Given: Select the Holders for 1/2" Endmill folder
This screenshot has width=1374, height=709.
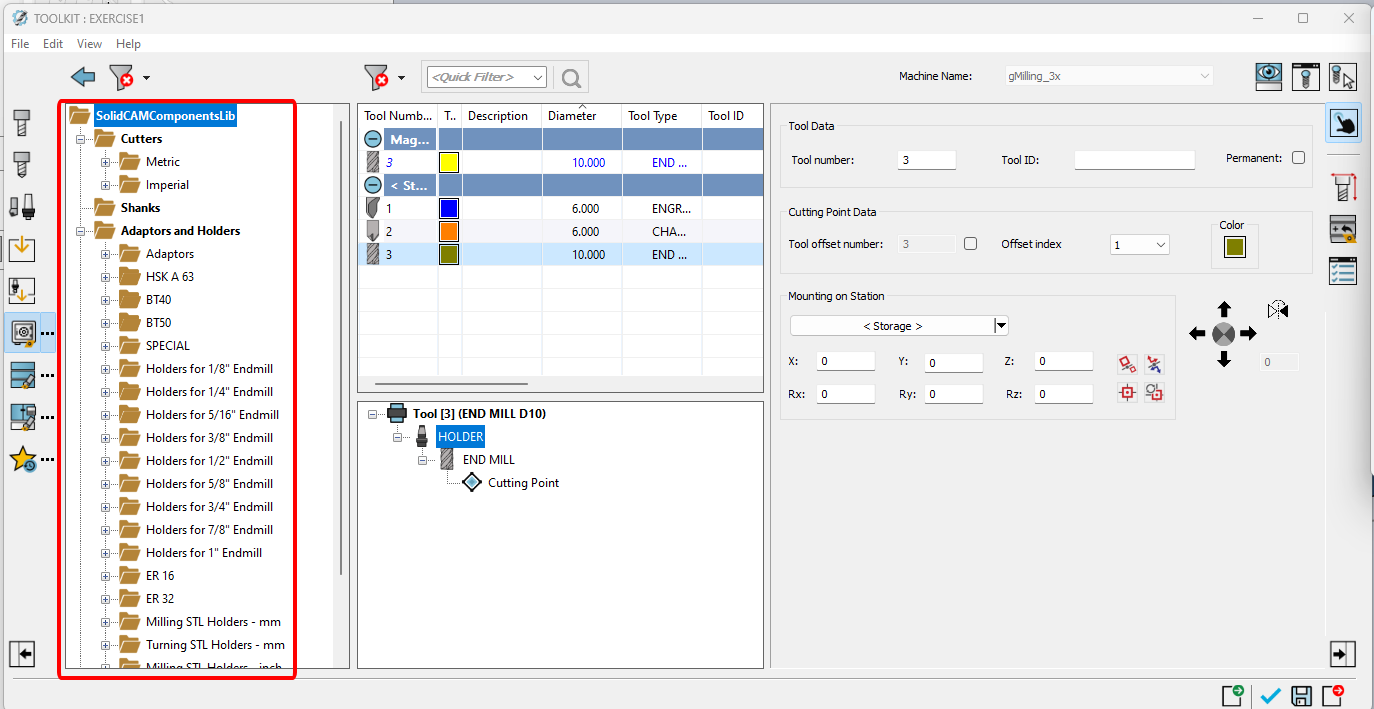Looking at the screenshot, I should coord(209,461).
